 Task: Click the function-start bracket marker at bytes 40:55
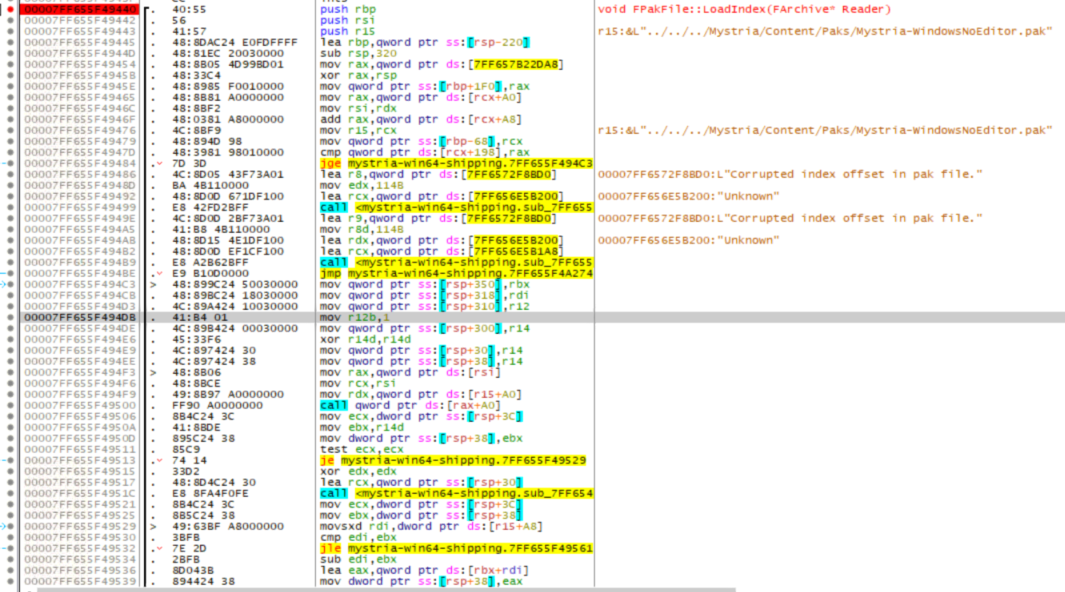click(147, 10)
